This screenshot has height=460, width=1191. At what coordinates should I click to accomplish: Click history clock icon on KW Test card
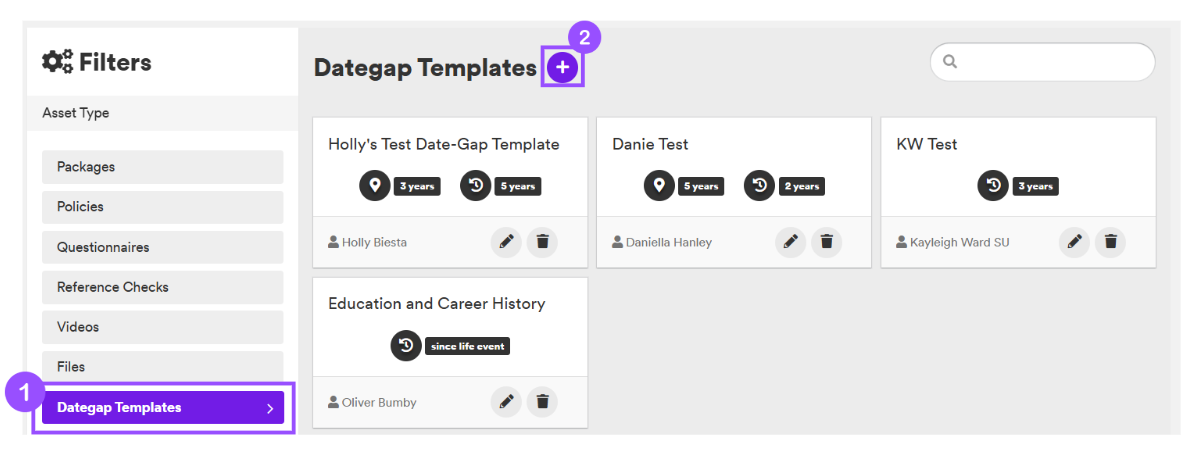click(x=993, y=186)
